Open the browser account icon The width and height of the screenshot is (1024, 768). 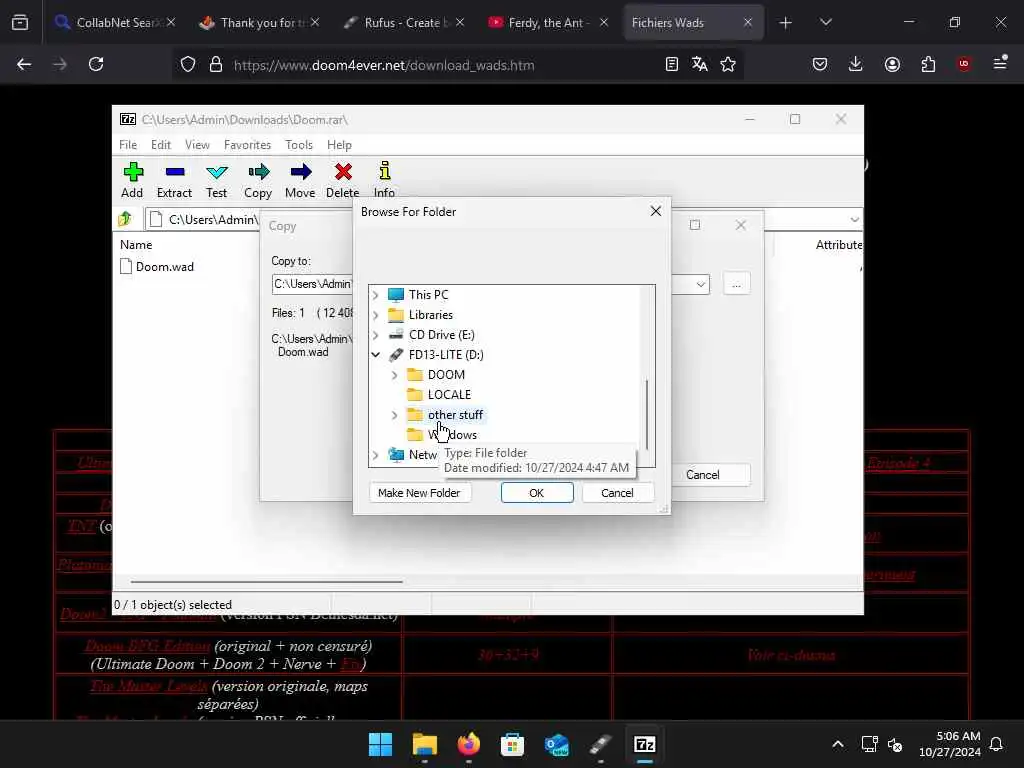click(892, 64)
